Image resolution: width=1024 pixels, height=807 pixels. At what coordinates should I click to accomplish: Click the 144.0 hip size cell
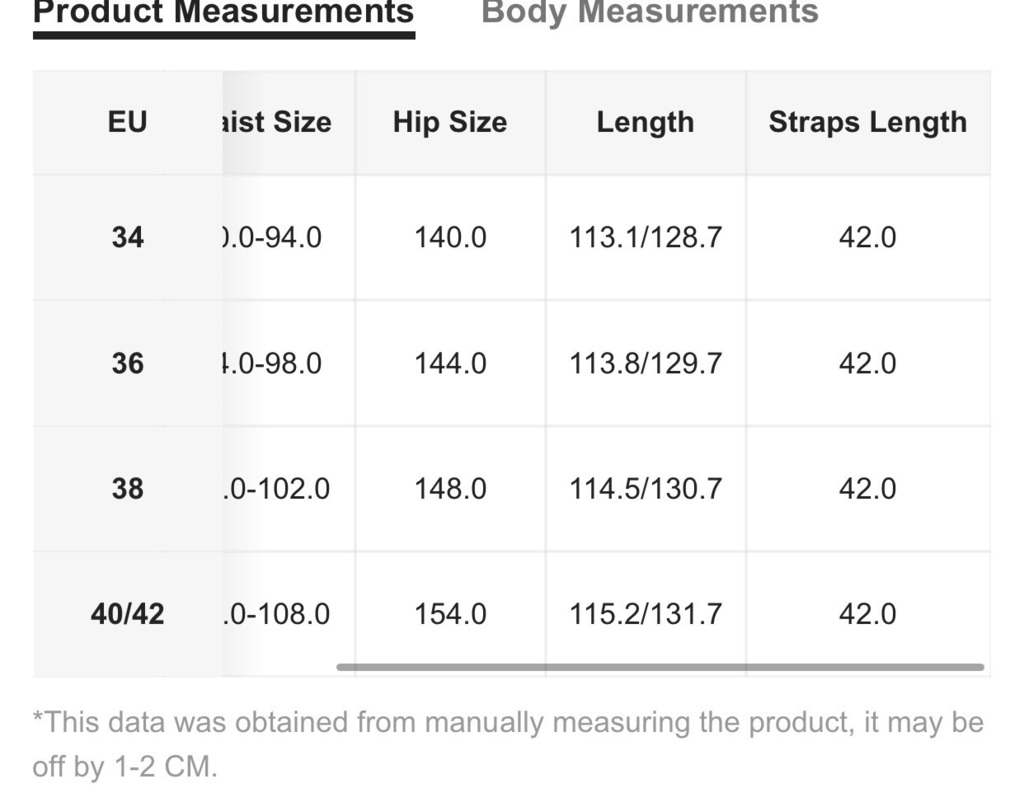[x=450, y=363]
